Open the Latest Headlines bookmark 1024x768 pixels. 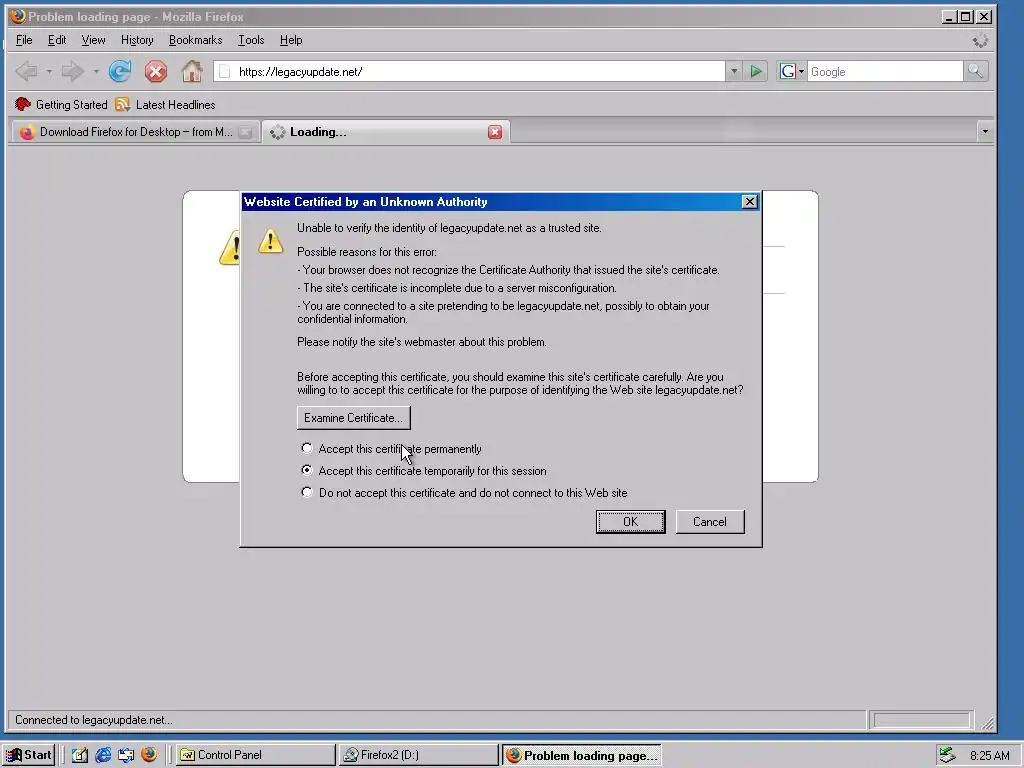pos(165,104)
